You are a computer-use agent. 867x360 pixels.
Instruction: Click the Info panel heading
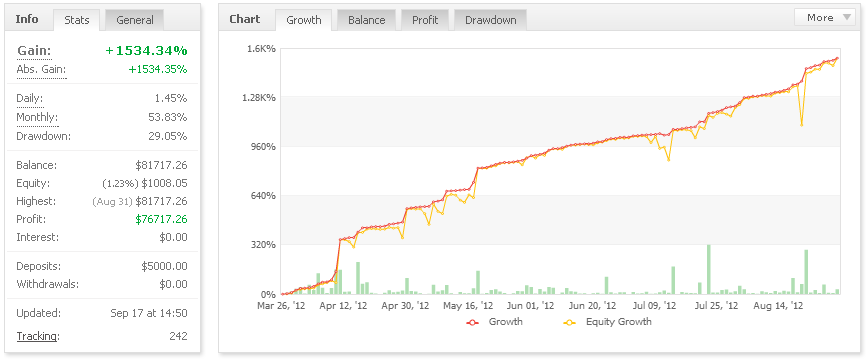point(27,19)
